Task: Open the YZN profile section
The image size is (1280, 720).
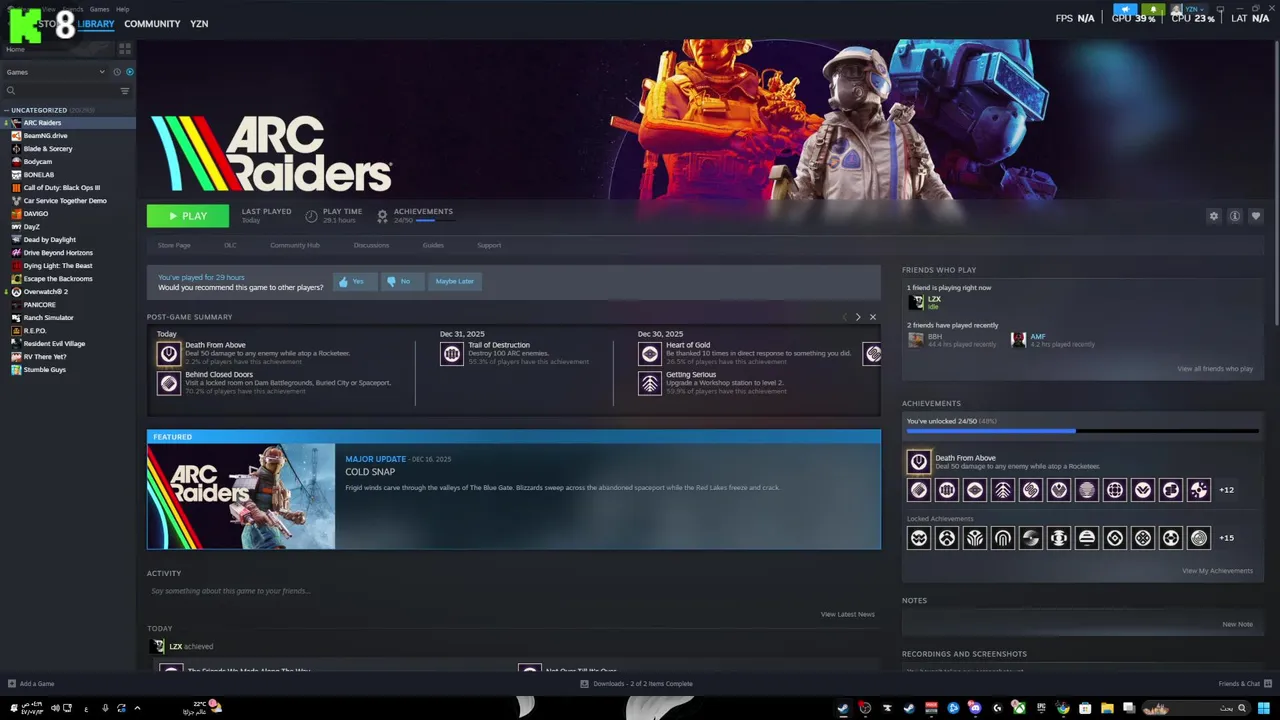Action: 199,24
